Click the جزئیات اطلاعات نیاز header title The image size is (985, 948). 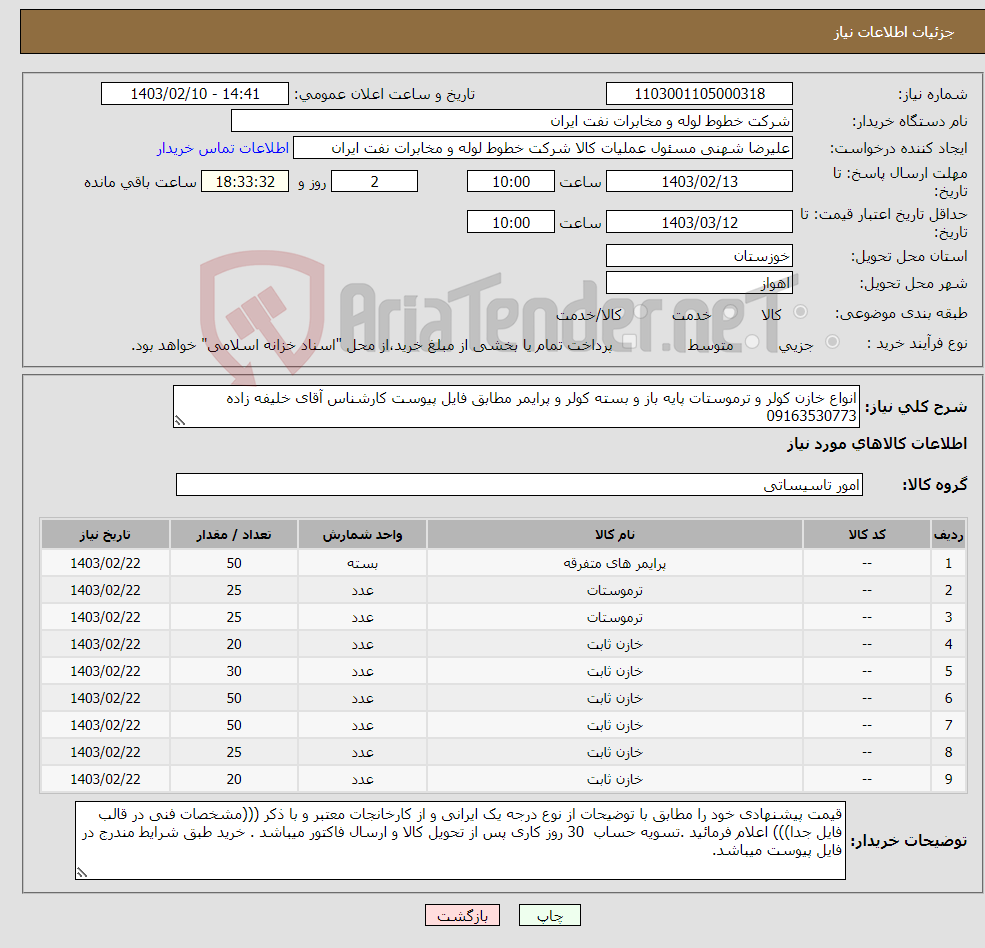pos(894,32)
